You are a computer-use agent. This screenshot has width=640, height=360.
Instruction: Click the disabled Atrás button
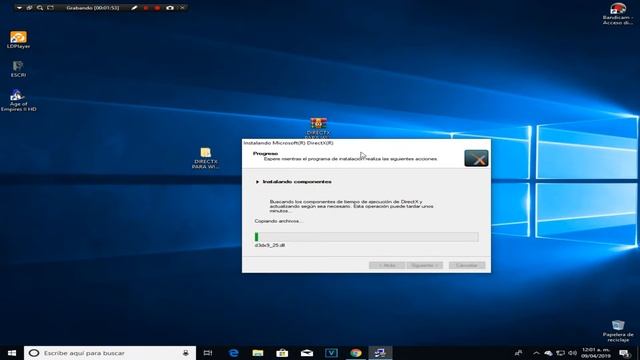tap(387, 265)
